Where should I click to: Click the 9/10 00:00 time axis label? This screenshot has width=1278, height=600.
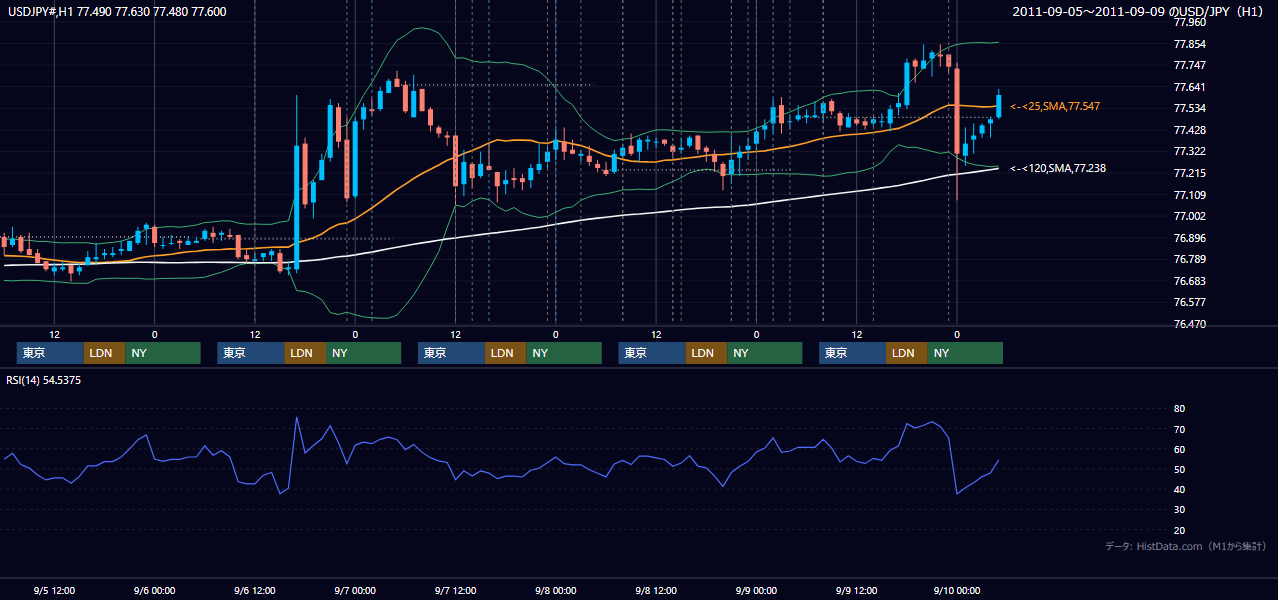click(x=956, y=590)
